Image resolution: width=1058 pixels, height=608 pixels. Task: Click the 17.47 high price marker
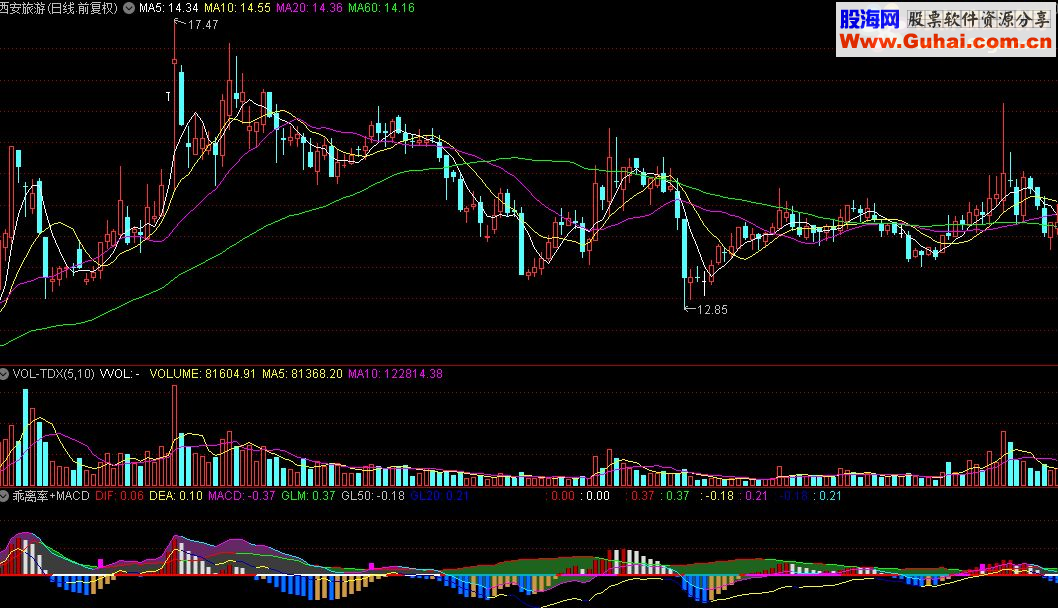tap(202, 25)
